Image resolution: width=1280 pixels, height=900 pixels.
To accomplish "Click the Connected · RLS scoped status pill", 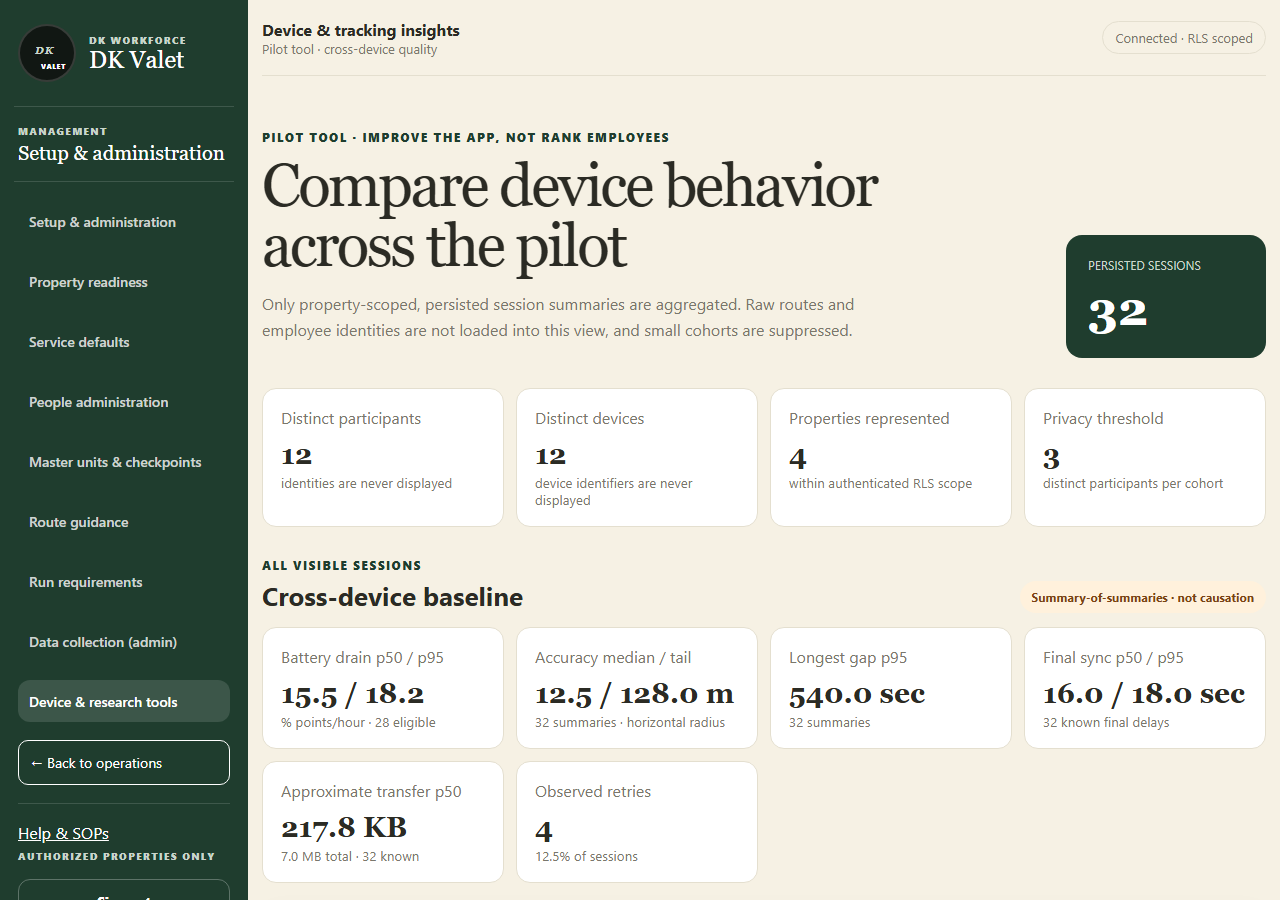I will point(1184,39).
